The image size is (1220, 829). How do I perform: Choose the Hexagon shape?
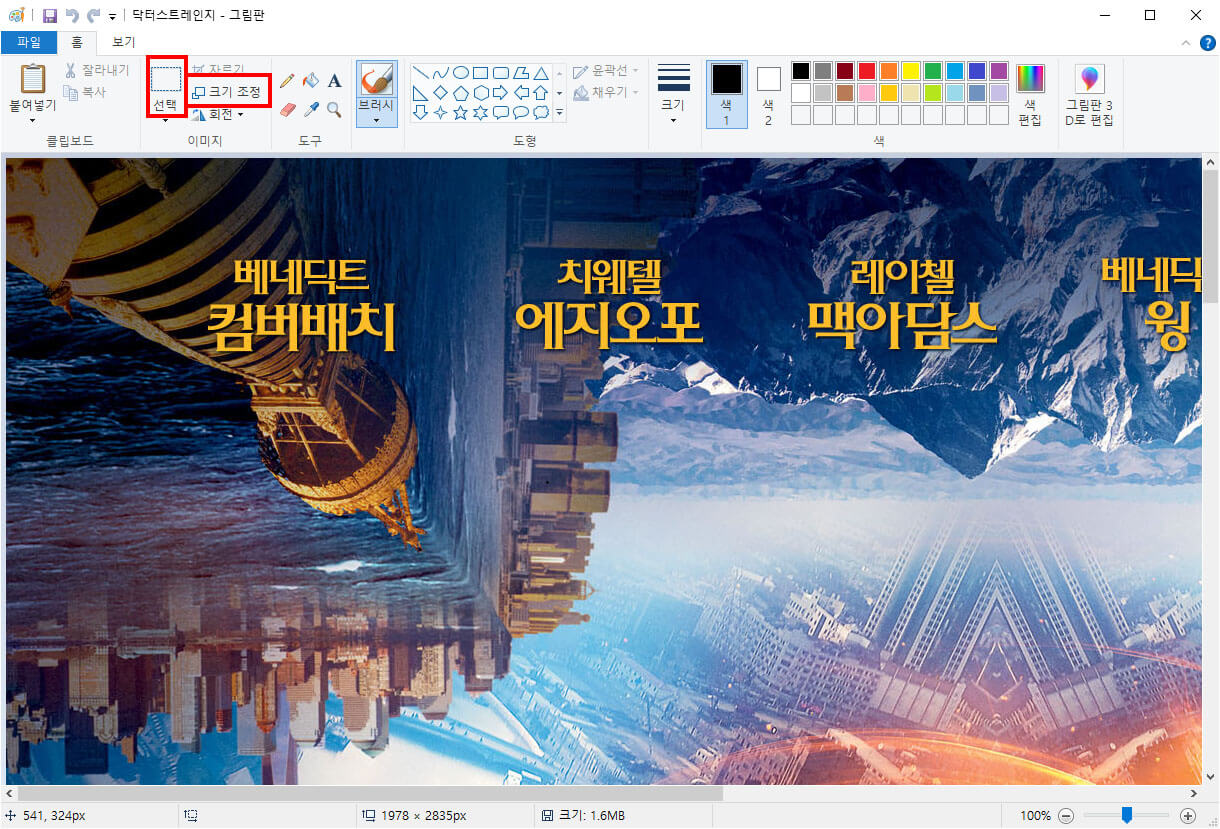click(x=481, y=93)
